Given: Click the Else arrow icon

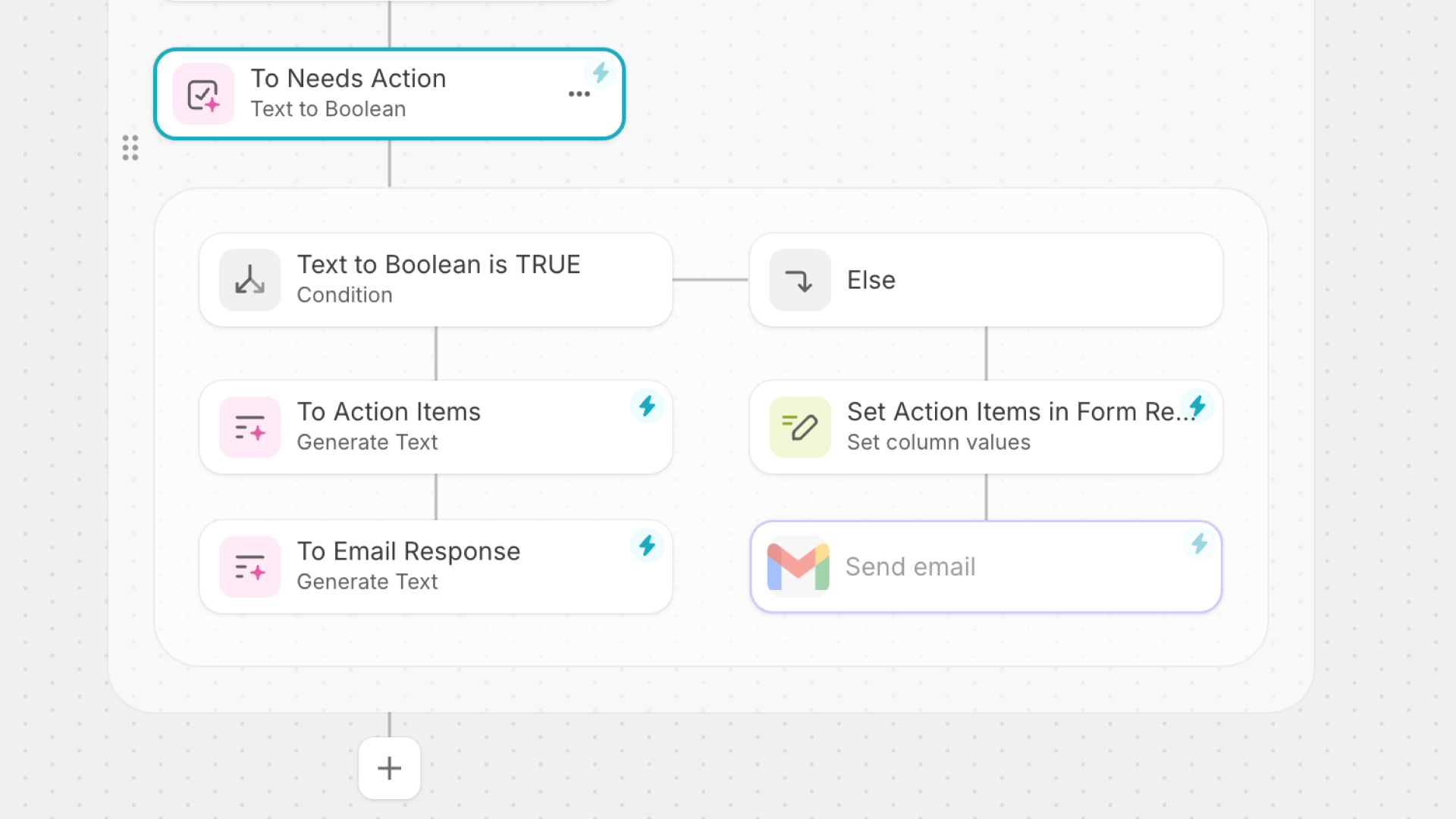Looking at the screenshot, I should point(800,280).
